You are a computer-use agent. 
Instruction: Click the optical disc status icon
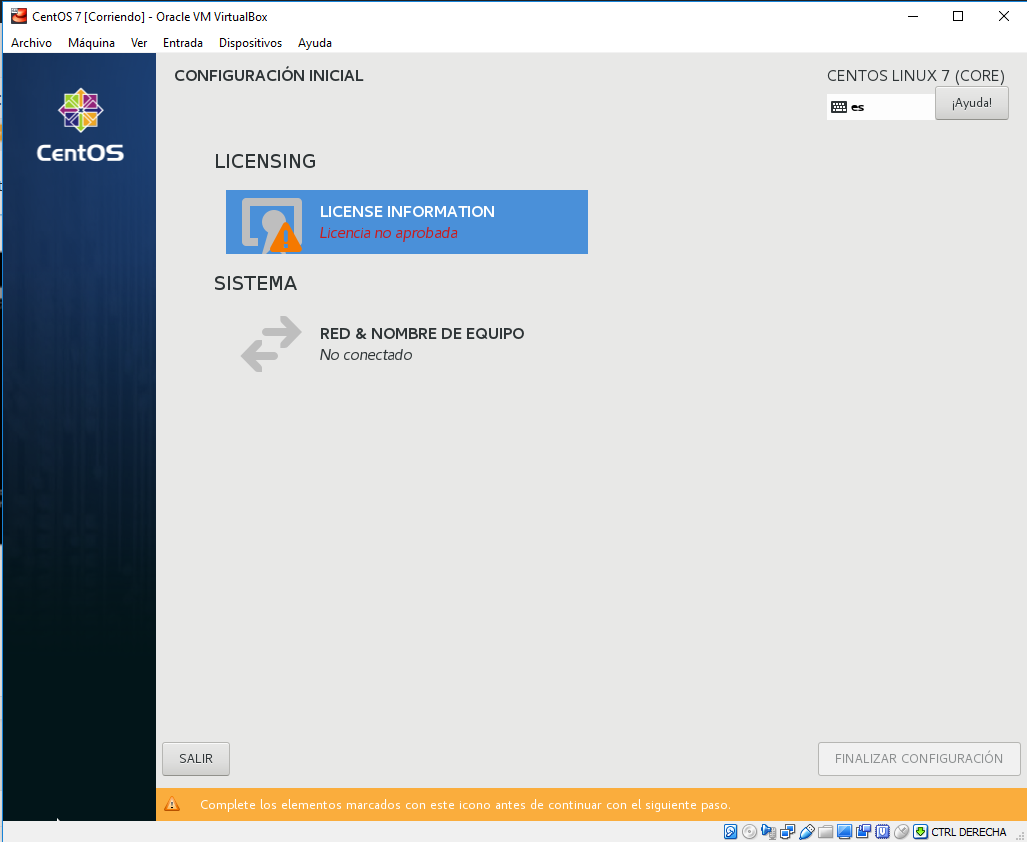749,832
